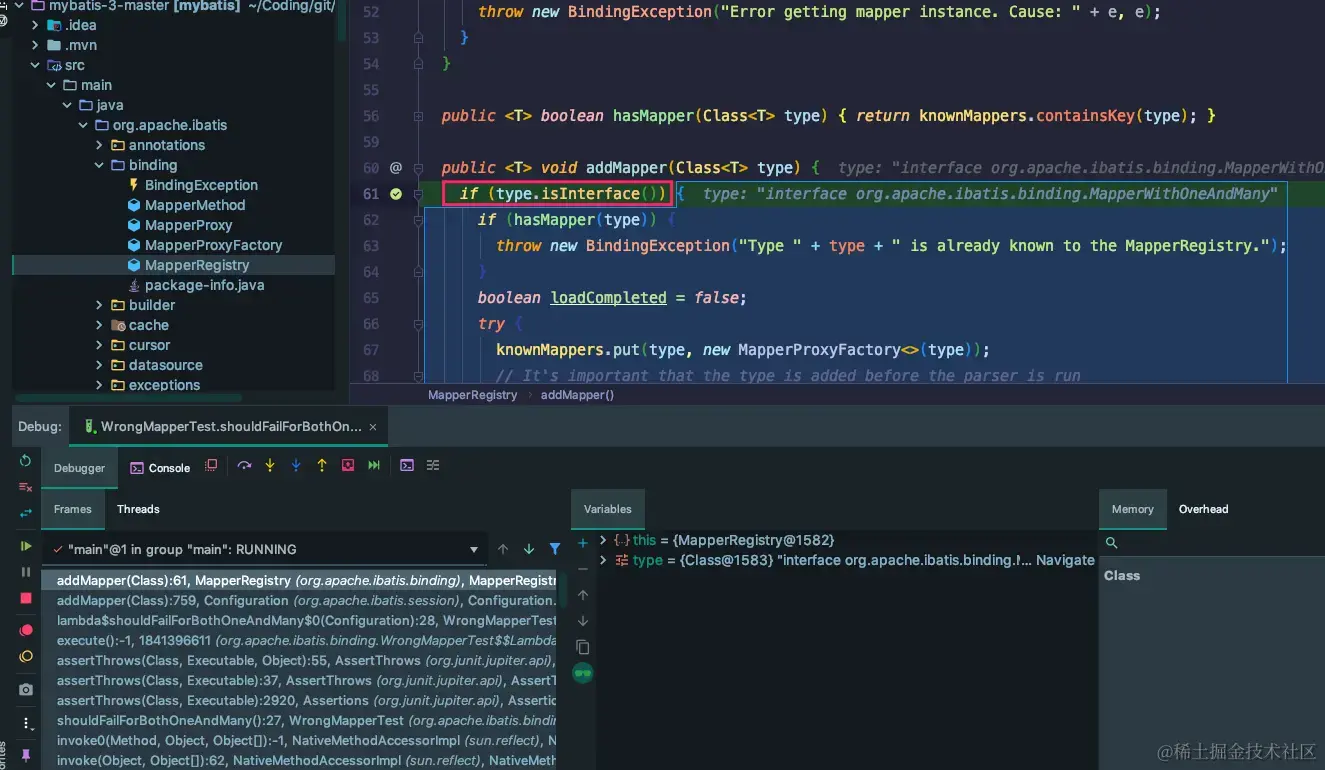Image resolution: width=1325 pixels, height=770 pixels.
Task: Pause the program in the debugger sidebar
Action: [26, 572]
